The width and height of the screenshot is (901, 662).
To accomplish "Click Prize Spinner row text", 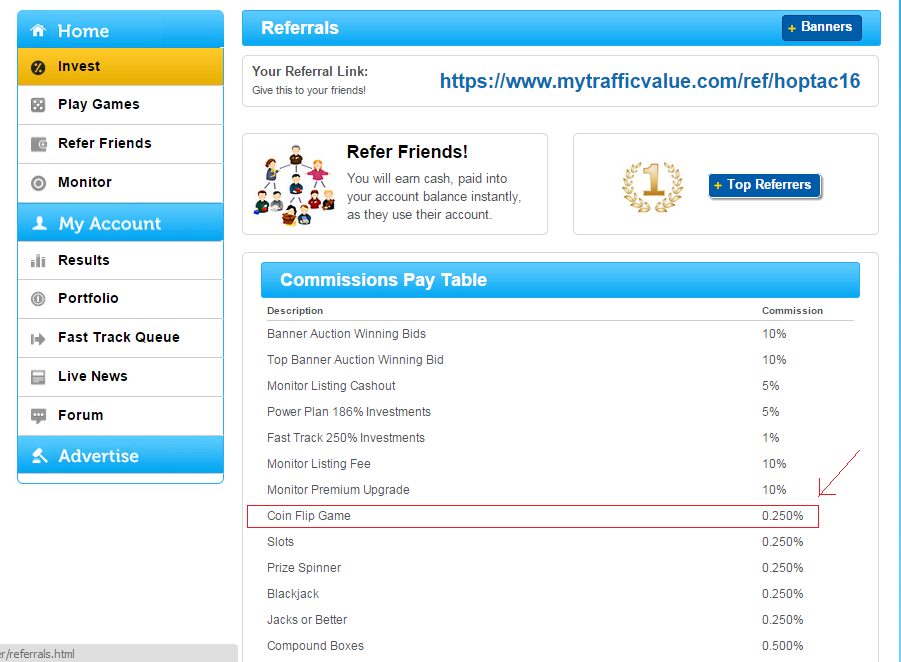I will (304, 568).
